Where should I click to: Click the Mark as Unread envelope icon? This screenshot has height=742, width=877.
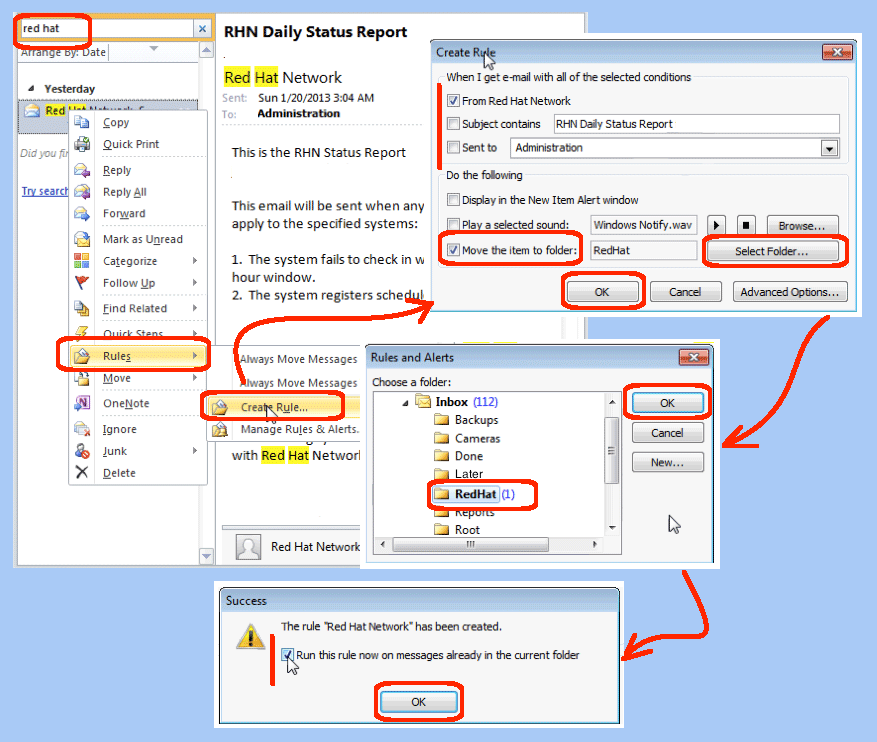click(x=82, y=239)
